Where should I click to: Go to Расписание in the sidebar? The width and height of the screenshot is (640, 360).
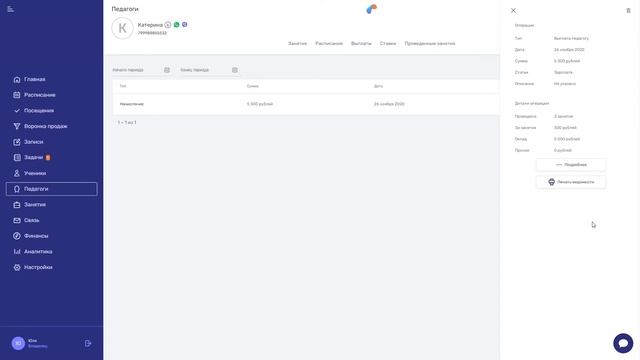pyautogui.click(x=40, y=95)
